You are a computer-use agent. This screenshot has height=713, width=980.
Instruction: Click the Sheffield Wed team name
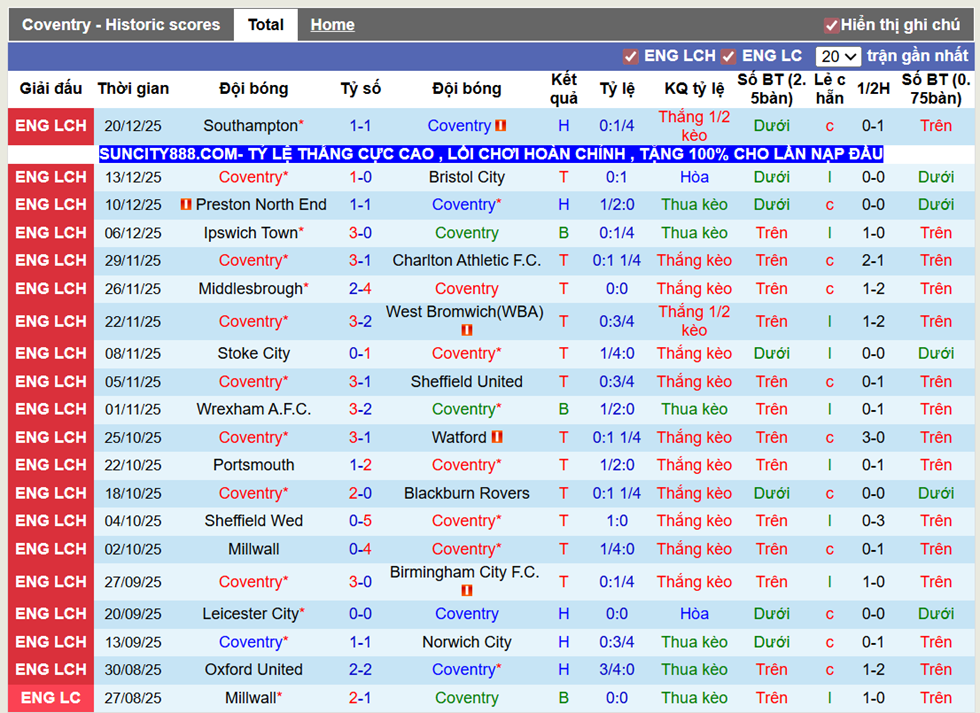[x=253, y=521]
